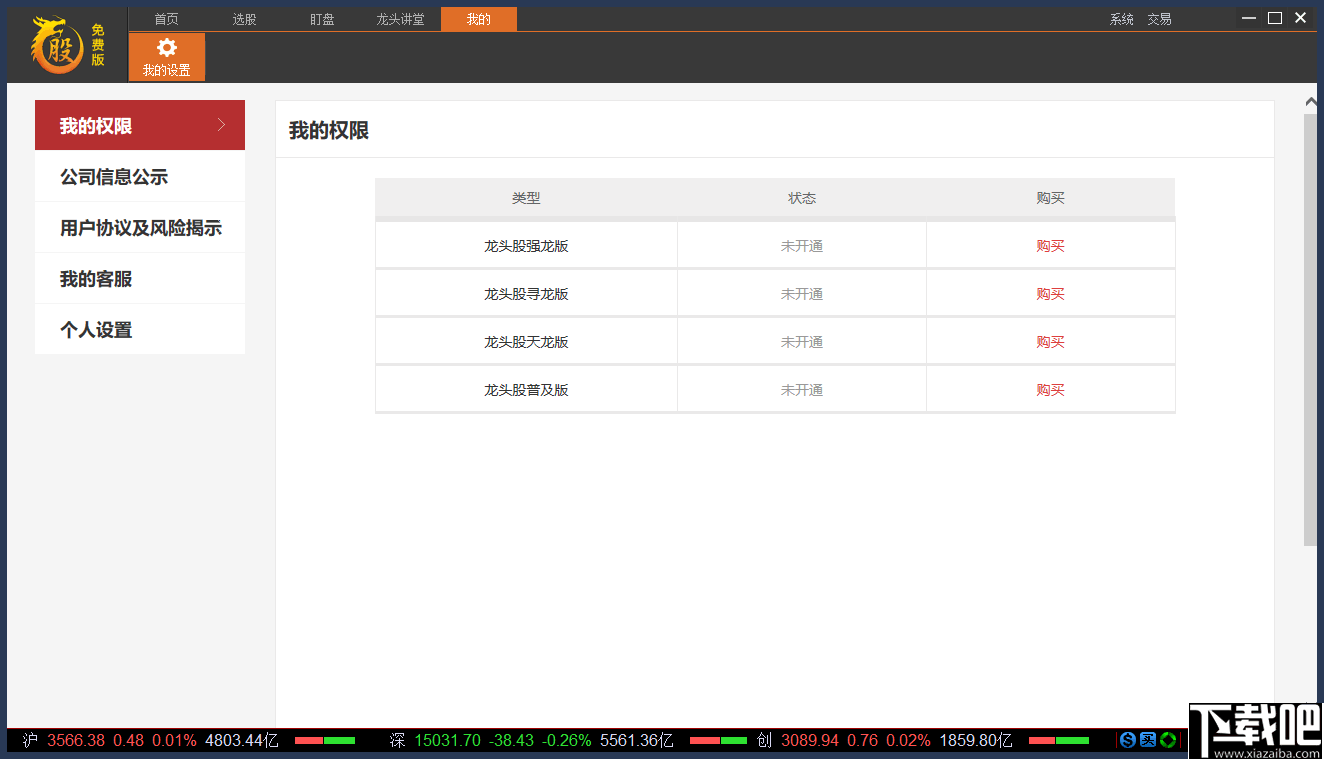
Task: Click Shanghai turnover 4803.44亿
Action: [242, 741]
